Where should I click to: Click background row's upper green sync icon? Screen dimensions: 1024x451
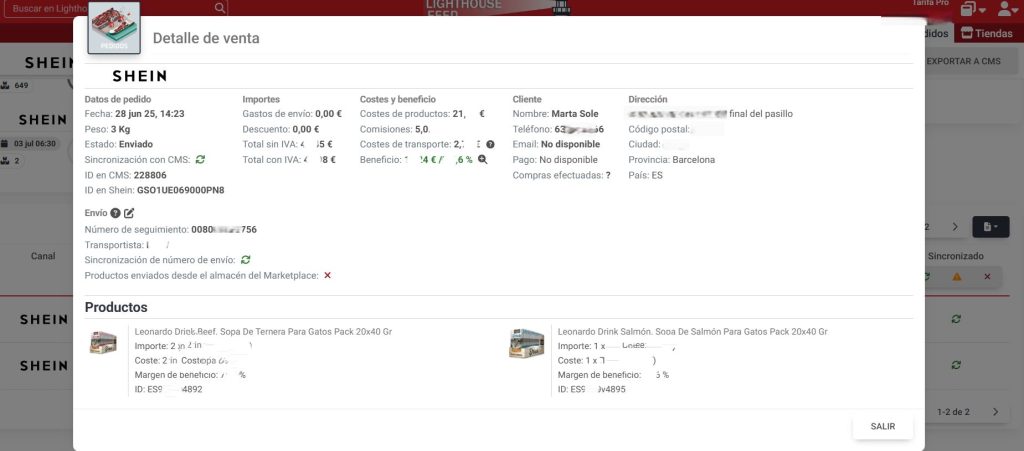[x=956, y=319]
